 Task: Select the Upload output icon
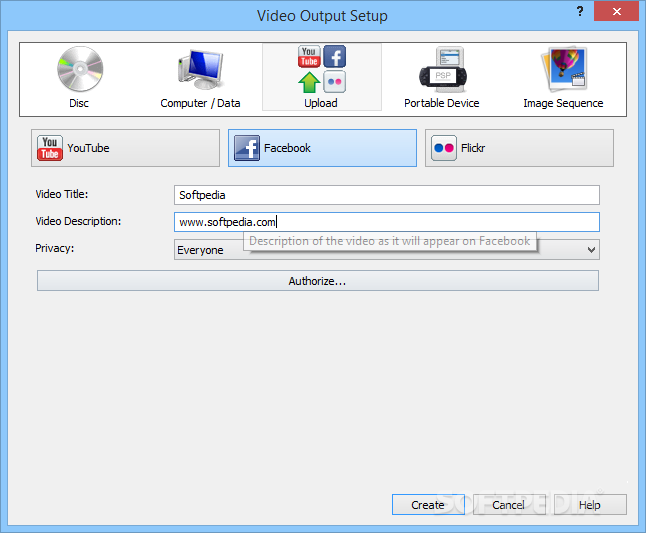[322, 69]
